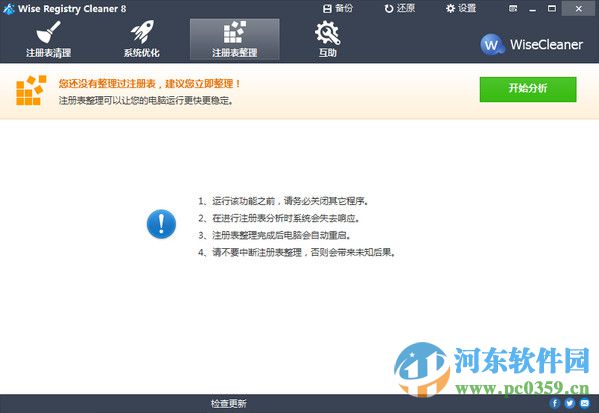Click note 1 about closing other programs
599x413 pixels.
click(x=283, y=201)
